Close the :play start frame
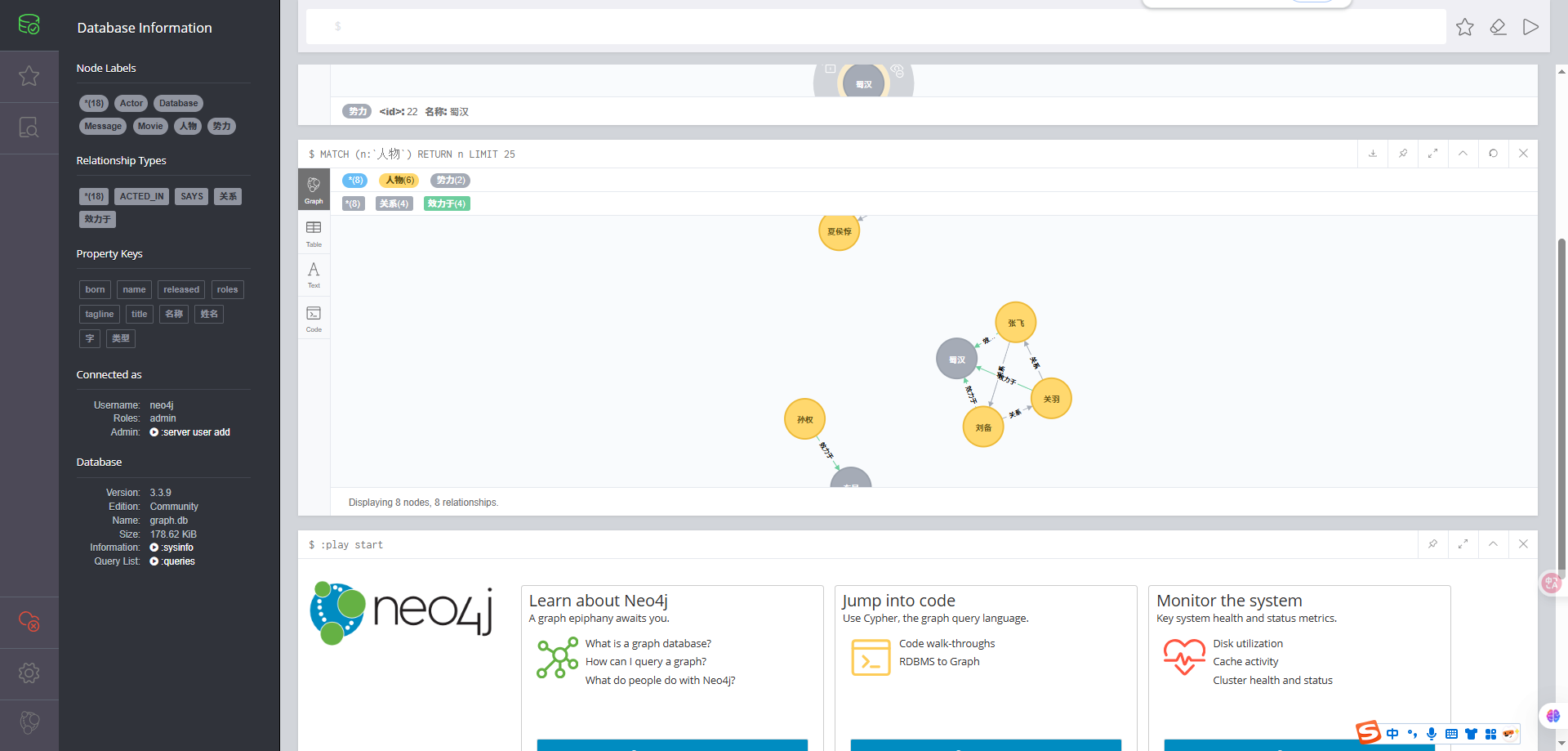 1523,544
